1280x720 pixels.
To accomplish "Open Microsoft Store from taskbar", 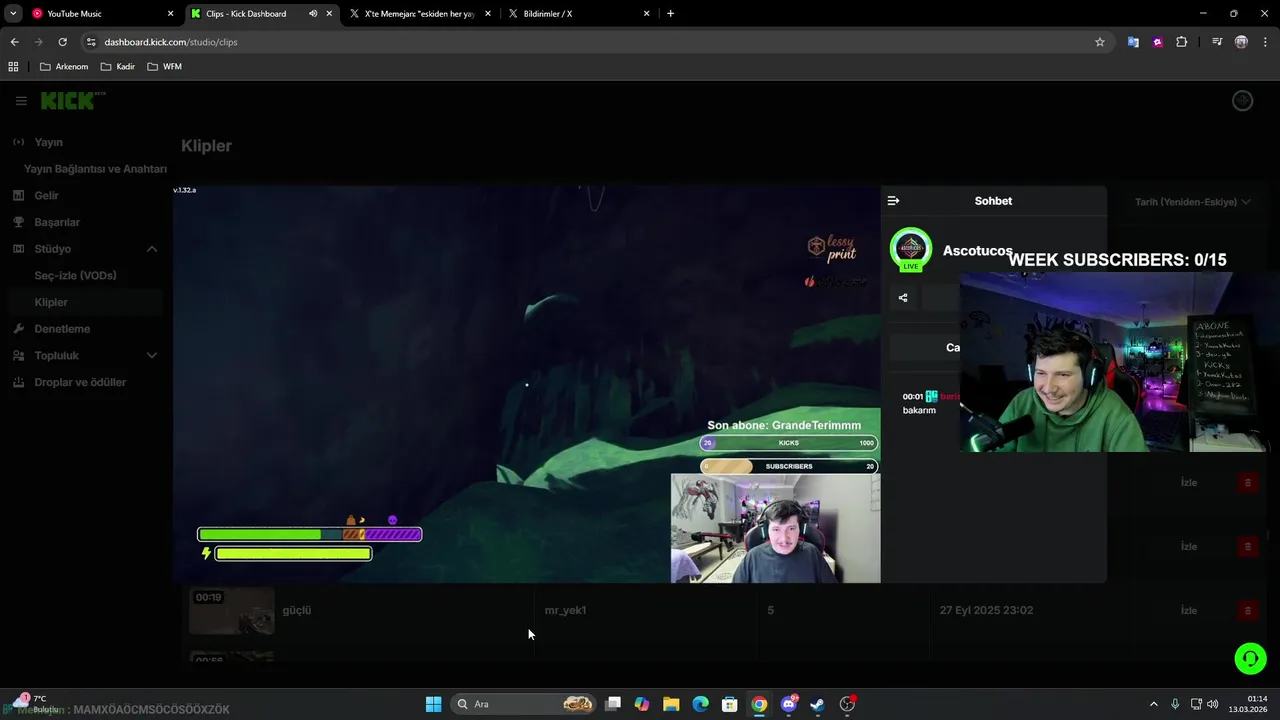I will (730, 704).
